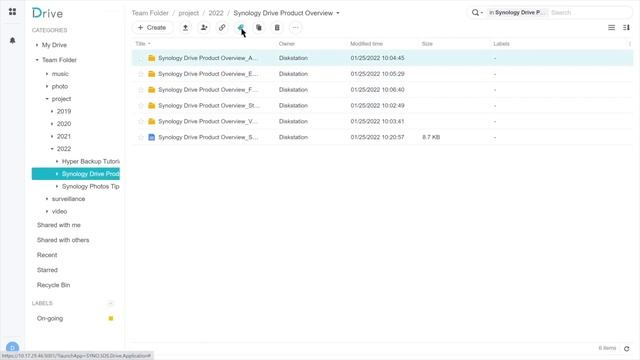The image size is (640, 360).
Task: Collapse the Labels section with its toggle
Action: pos(111,303)
